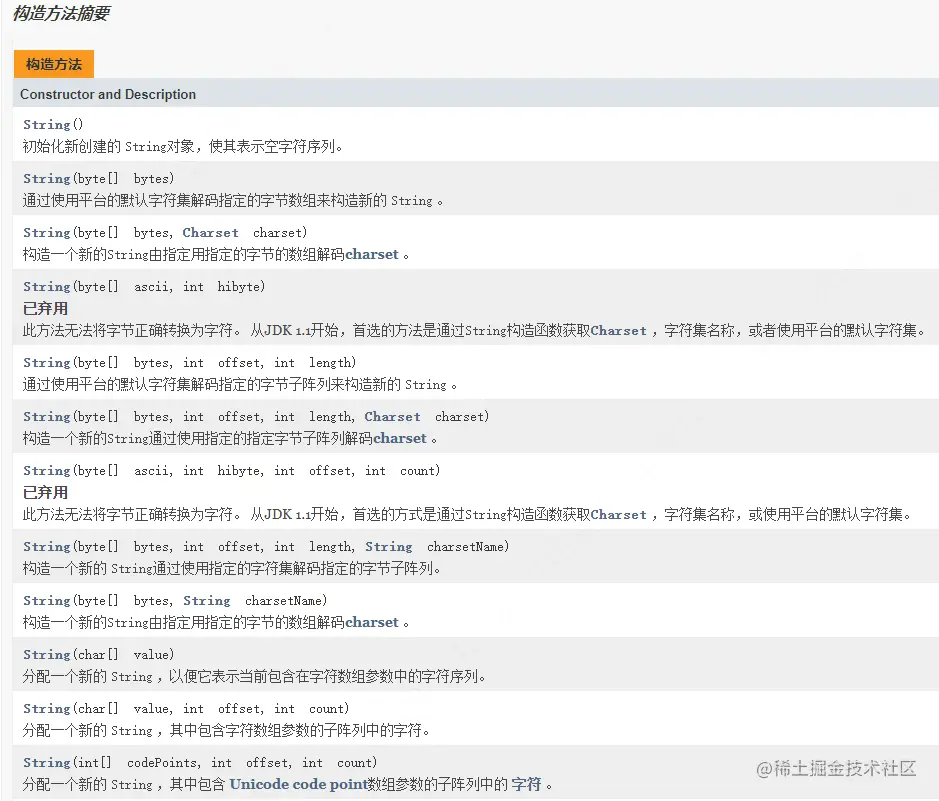This screenshot has width=939, height=801.
Task: Open the String(char[], int, int) constructor link
Action: click(x=44, y=708)
